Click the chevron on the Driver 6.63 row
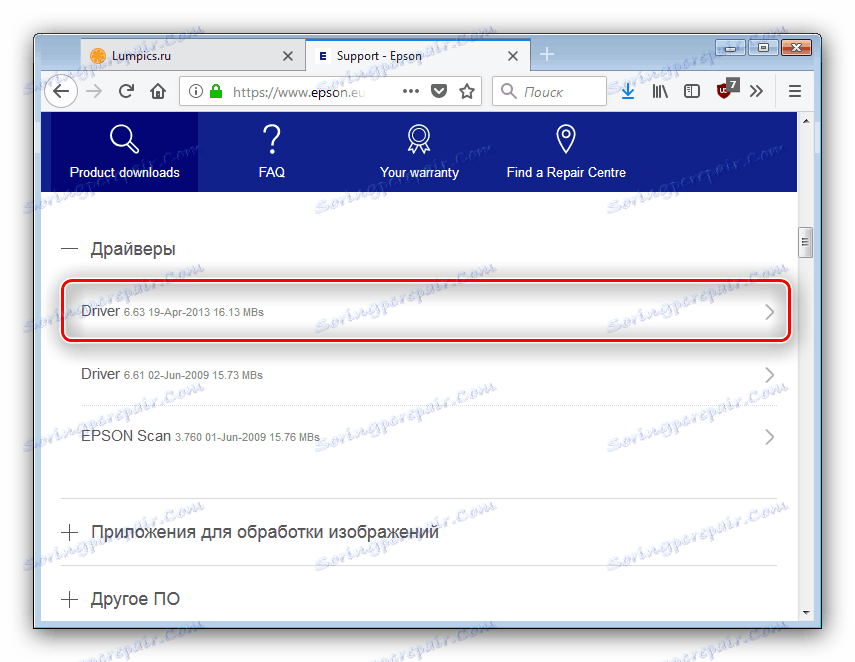The height and width of the screenshot is (662, 855). 769,312
